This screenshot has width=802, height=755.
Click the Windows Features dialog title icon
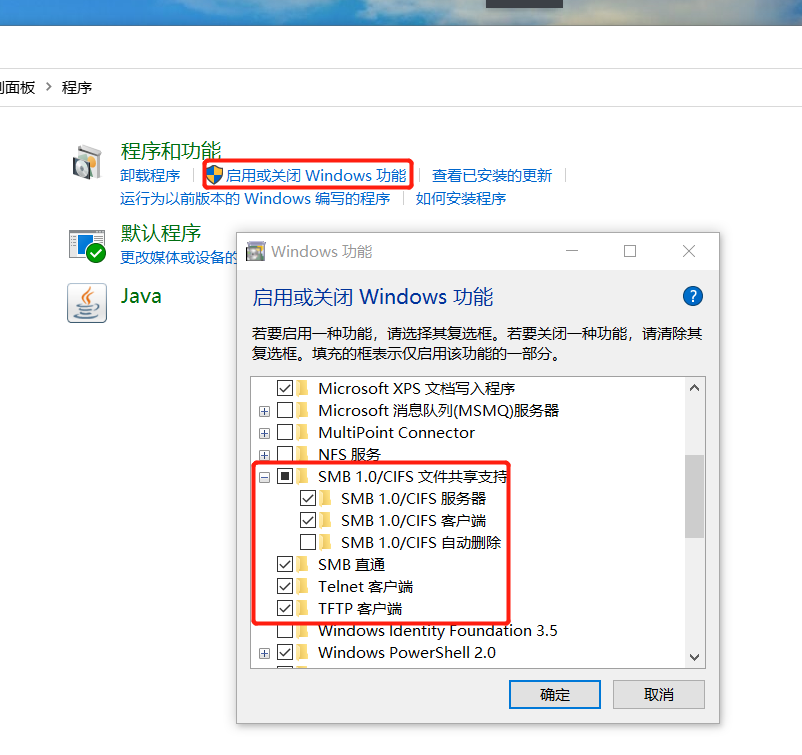pos(256,251)
